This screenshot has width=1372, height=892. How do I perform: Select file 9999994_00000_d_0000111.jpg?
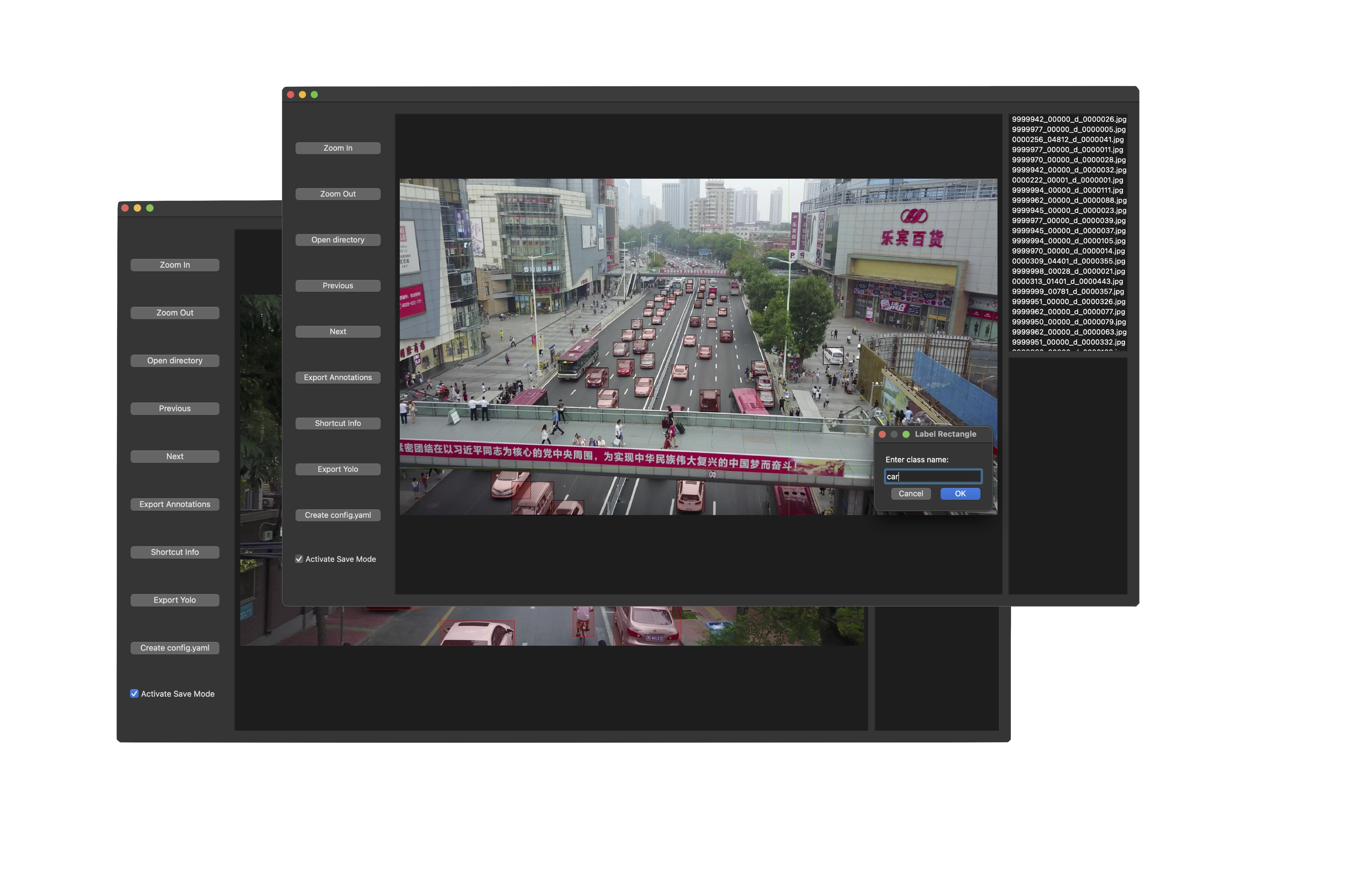pyautogui.click(x=1068, y=190)
